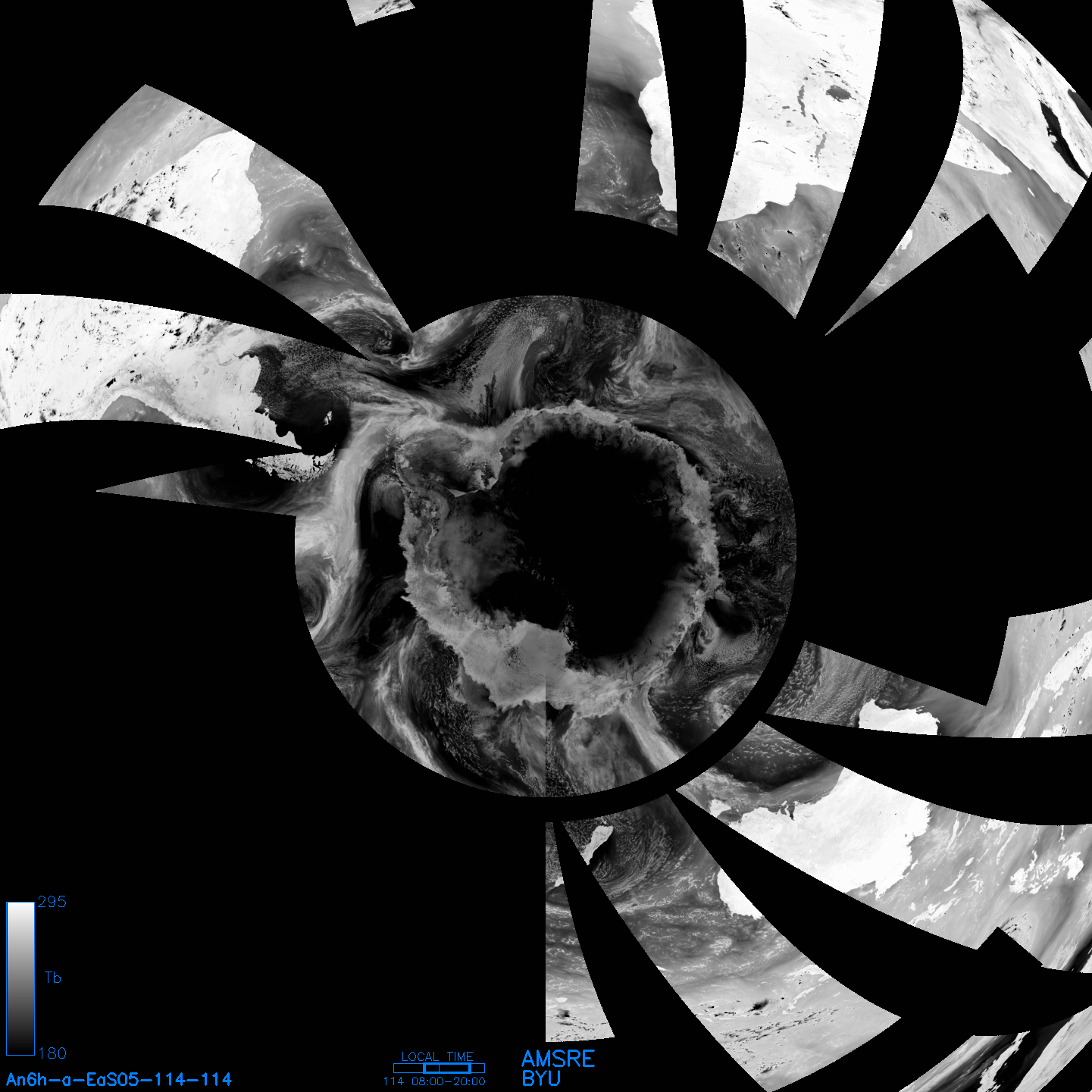Click the An6h-a-EaS05-114-114 image identifier

tap(119, 1080)
